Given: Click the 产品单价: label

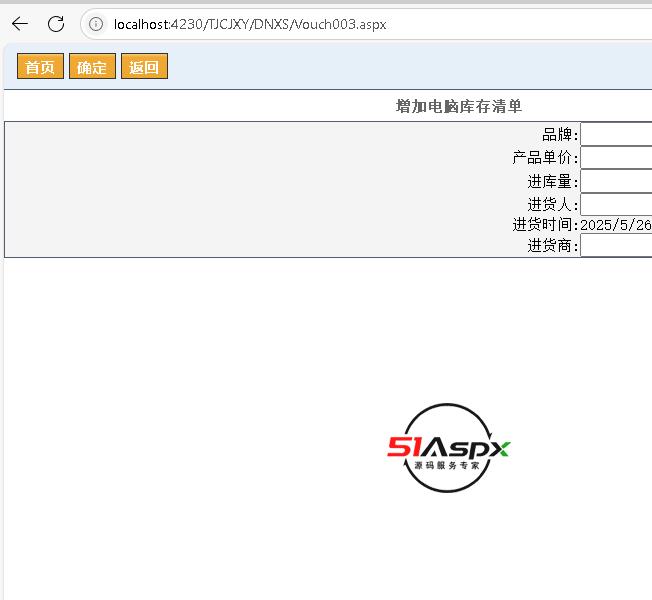Looking at the screenshot, I should tap(545, 158).
